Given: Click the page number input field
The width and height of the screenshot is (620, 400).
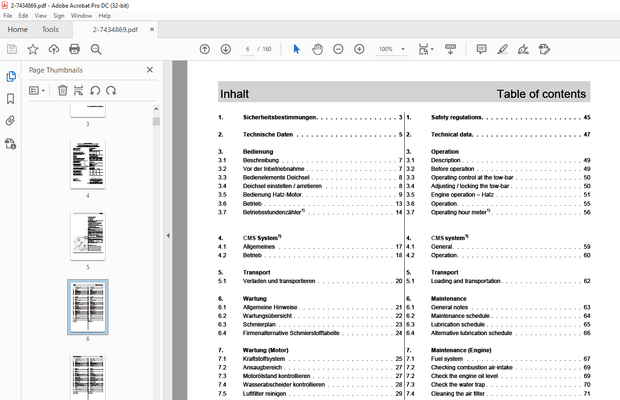Looking at the screenshot, I should click(248, 49).
